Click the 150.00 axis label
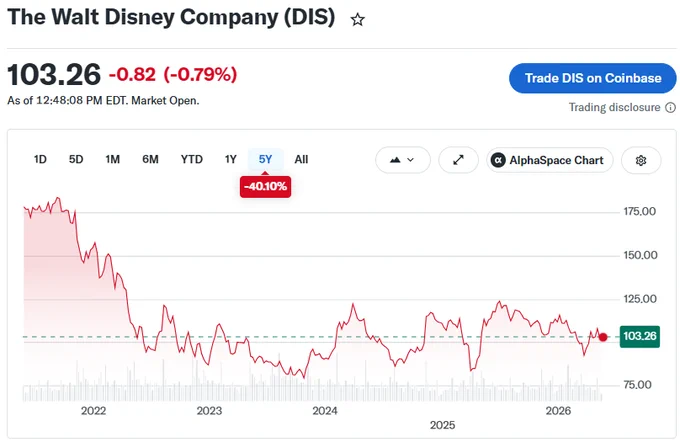This screenshot has width=680, height=442. coord(640,255)
